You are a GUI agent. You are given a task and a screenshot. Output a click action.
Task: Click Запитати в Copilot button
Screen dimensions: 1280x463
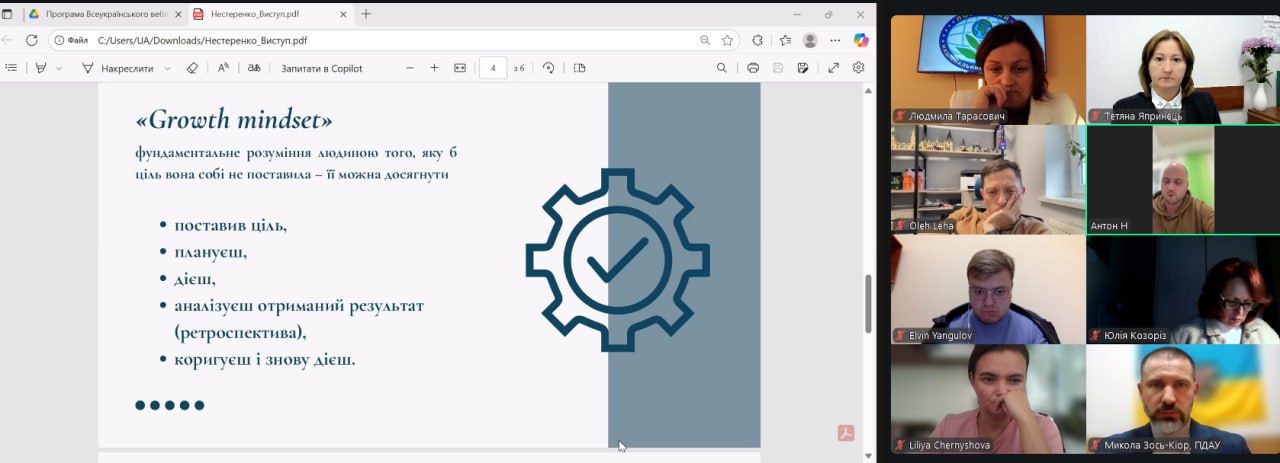pyautogui.click(x=321, y=68)
